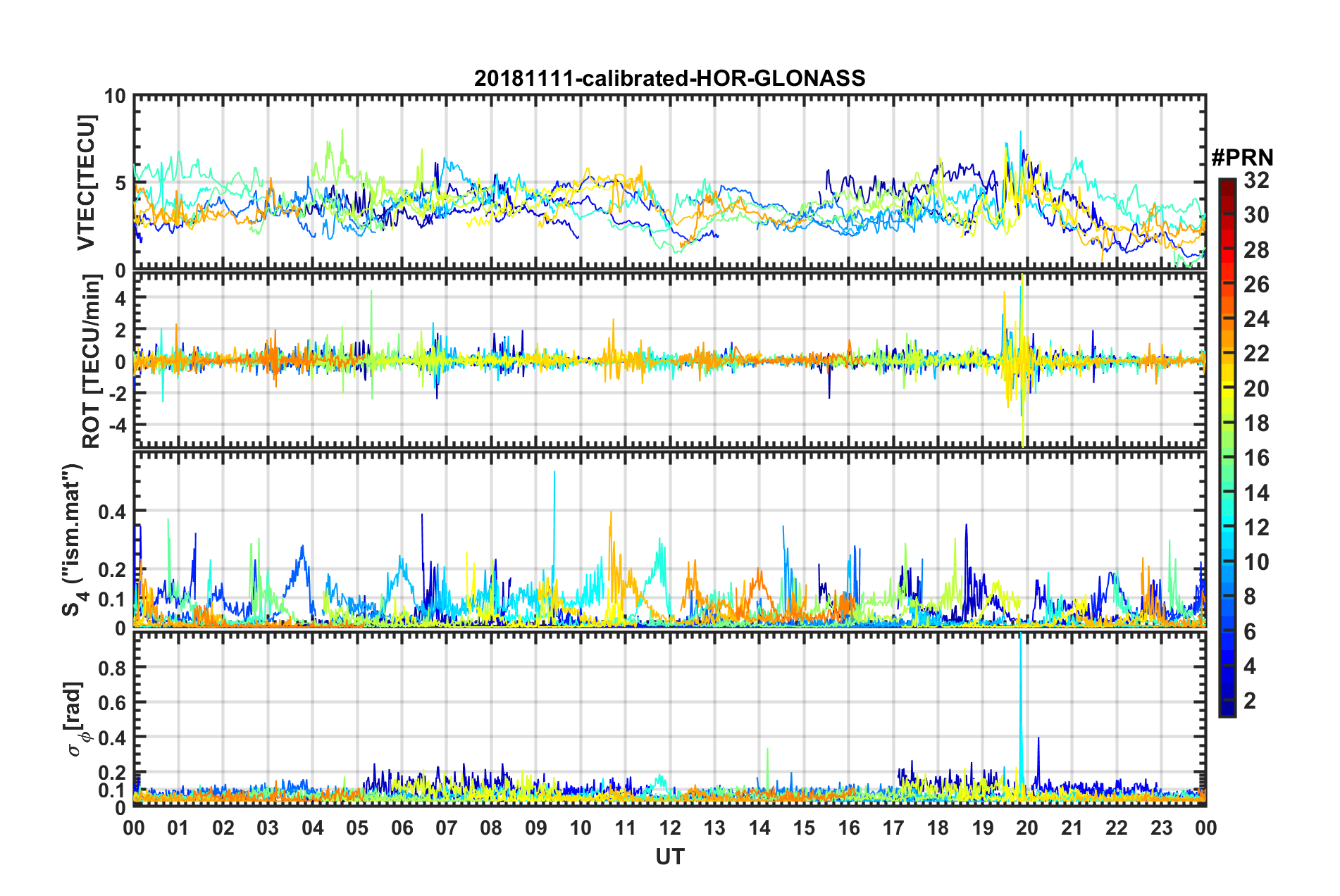Click x-axis hour label 07
Viewport: 1340px width, 896px height.
pyautogui.click(x=447, y=828)
